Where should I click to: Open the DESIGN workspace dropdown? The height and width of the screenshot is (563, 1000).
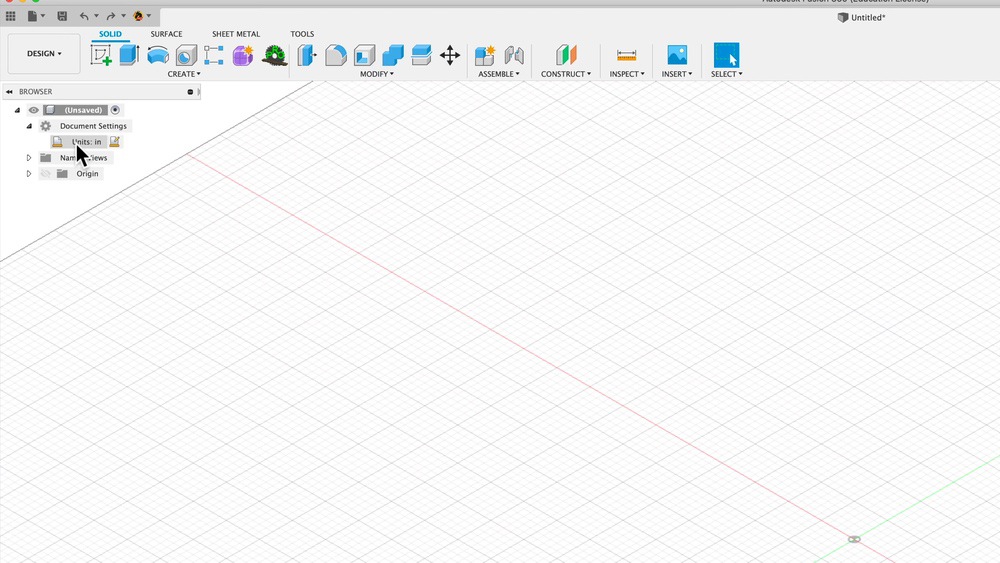[x=44, y=54]
